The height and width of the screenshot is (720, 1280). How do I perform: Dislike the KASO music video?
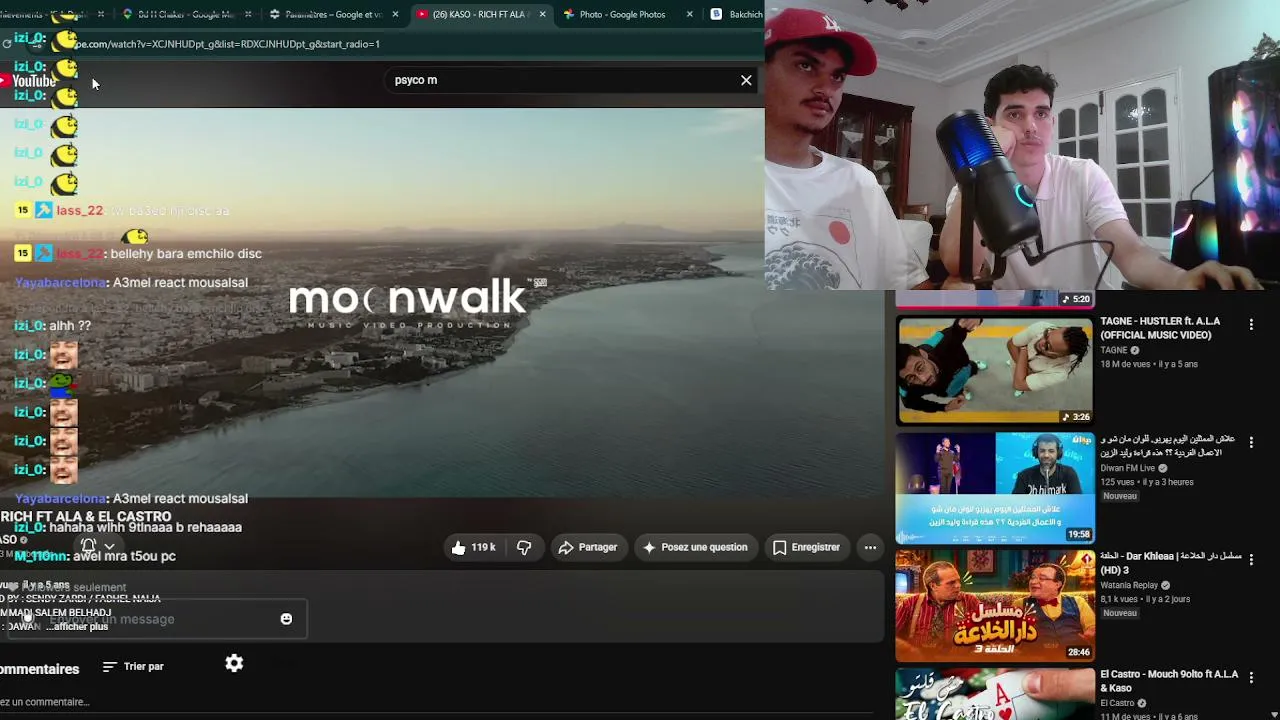coord(524,547)
